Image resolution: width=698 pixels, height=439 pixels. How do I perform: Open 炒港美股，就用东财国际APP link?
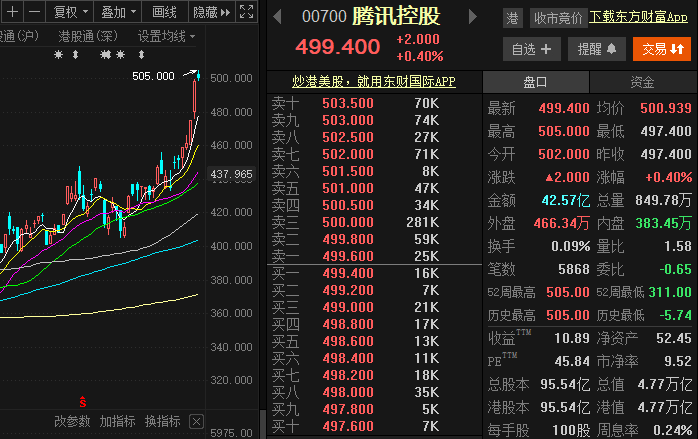coord(373,81)
